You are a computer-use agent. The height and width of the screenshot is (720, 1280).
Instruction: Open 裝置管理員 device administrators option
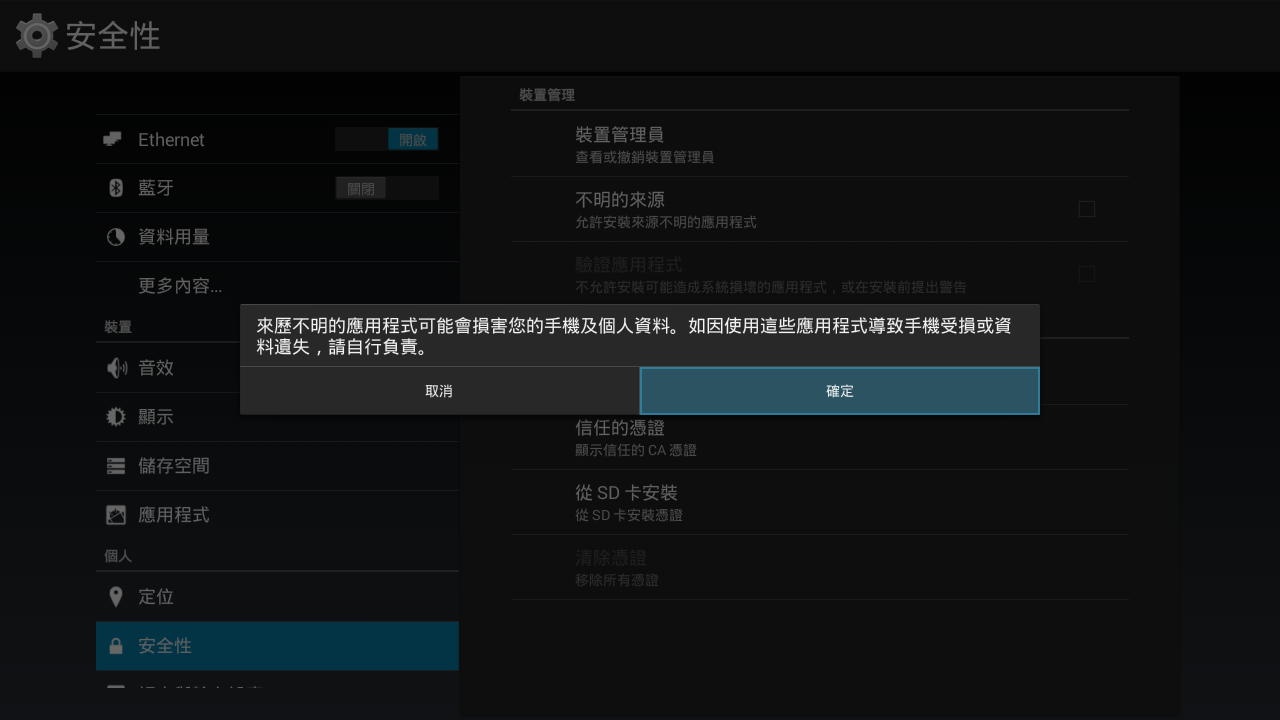click(820, 144)
